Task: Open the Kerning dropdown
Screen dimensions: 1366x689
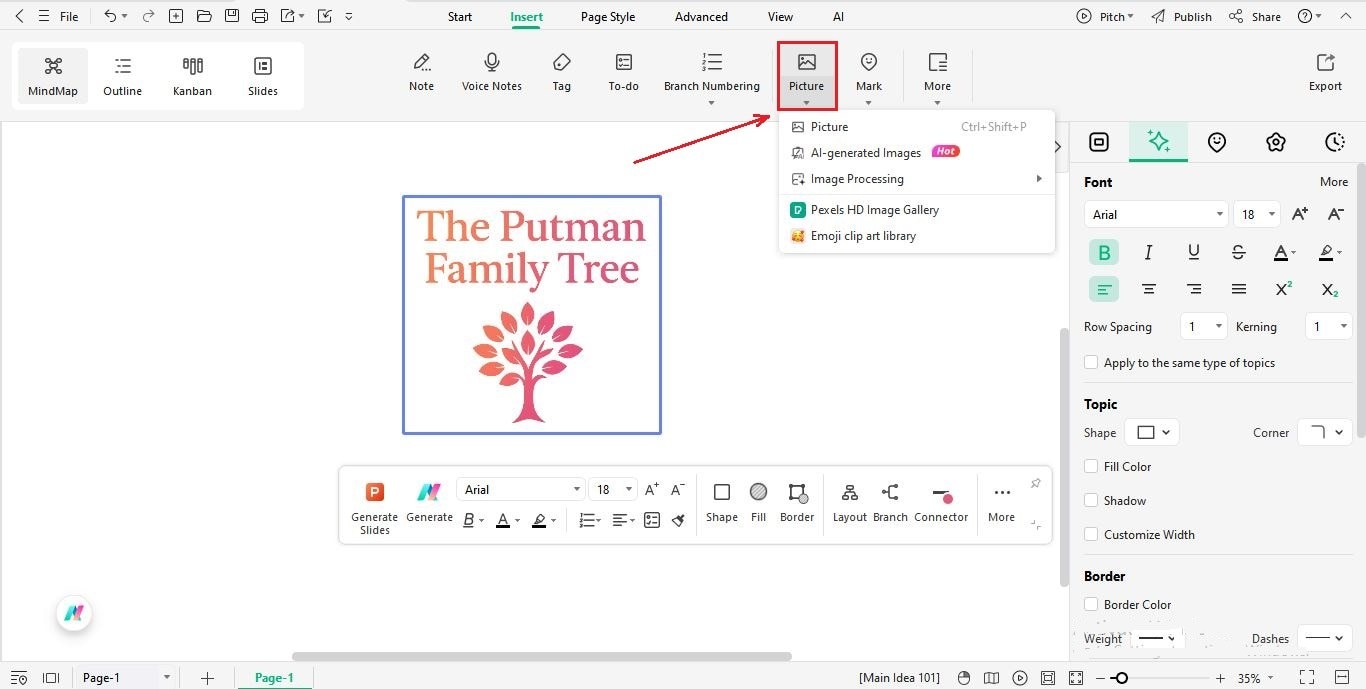Action: point(1329,327)
